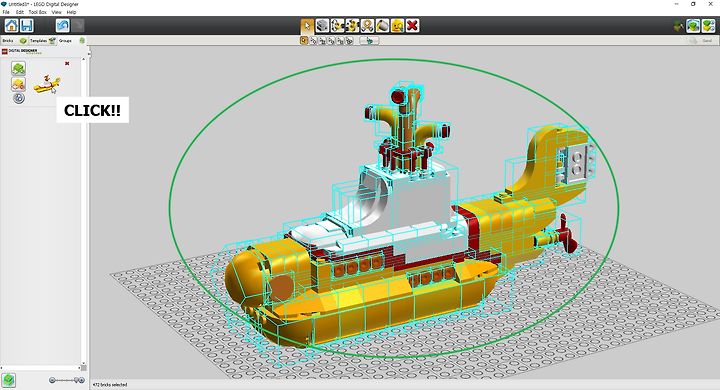
Task: Activate the Selection arrow tool
Action: (x=307, y=26)
